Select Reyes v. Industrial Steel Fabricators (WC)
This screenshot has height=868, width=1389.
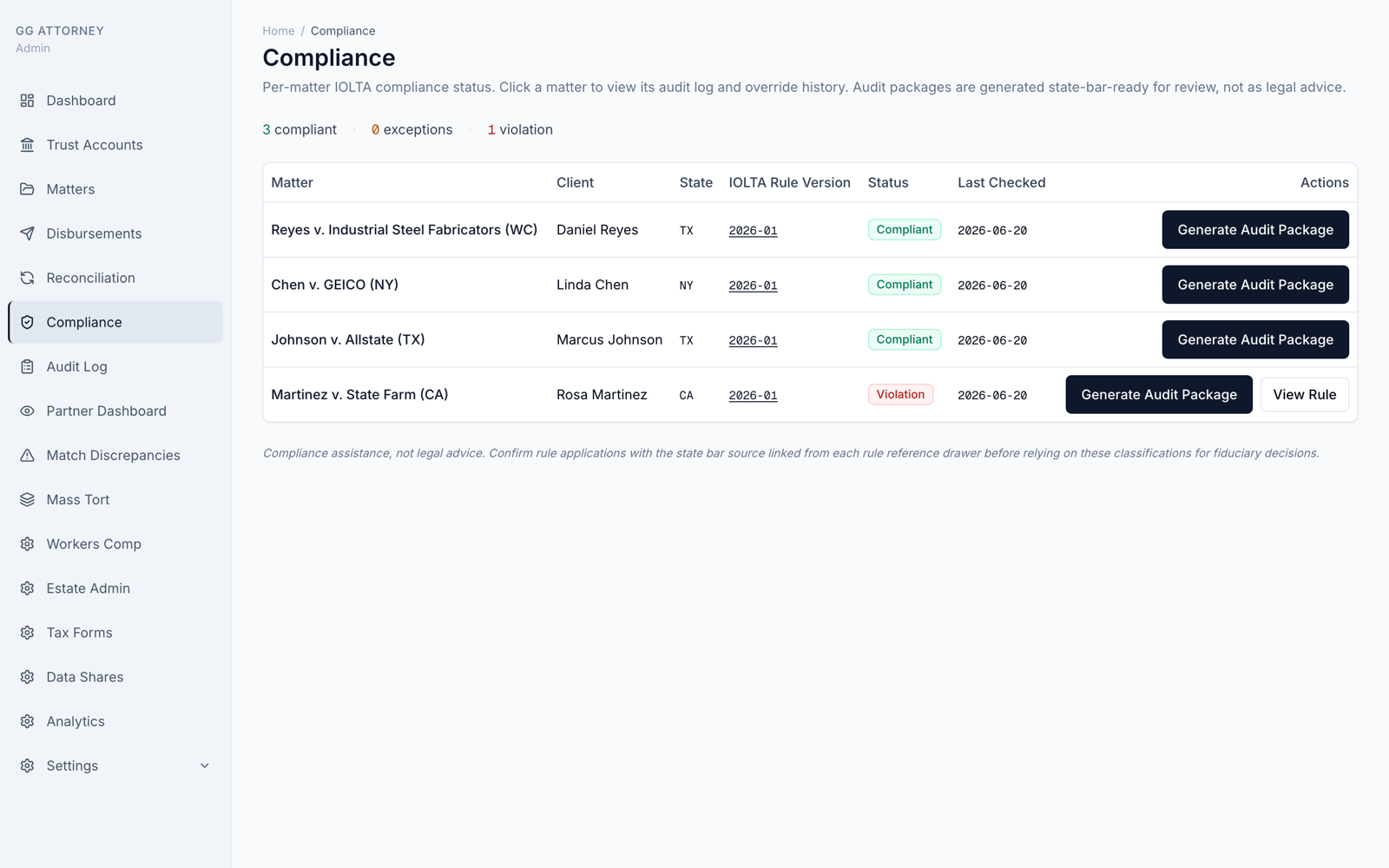(x=404, y=230)
